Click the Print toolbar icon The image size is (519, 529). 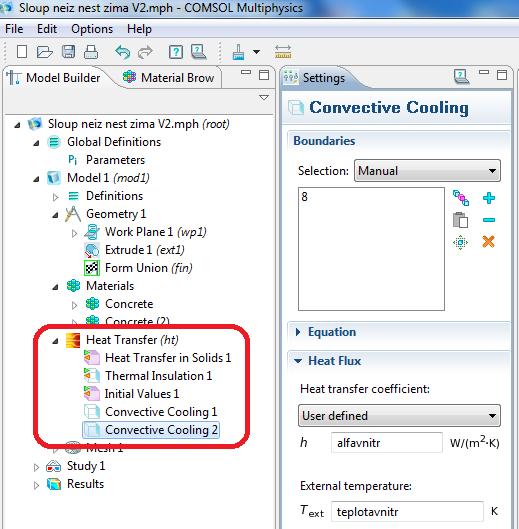[x=91, y=52]
